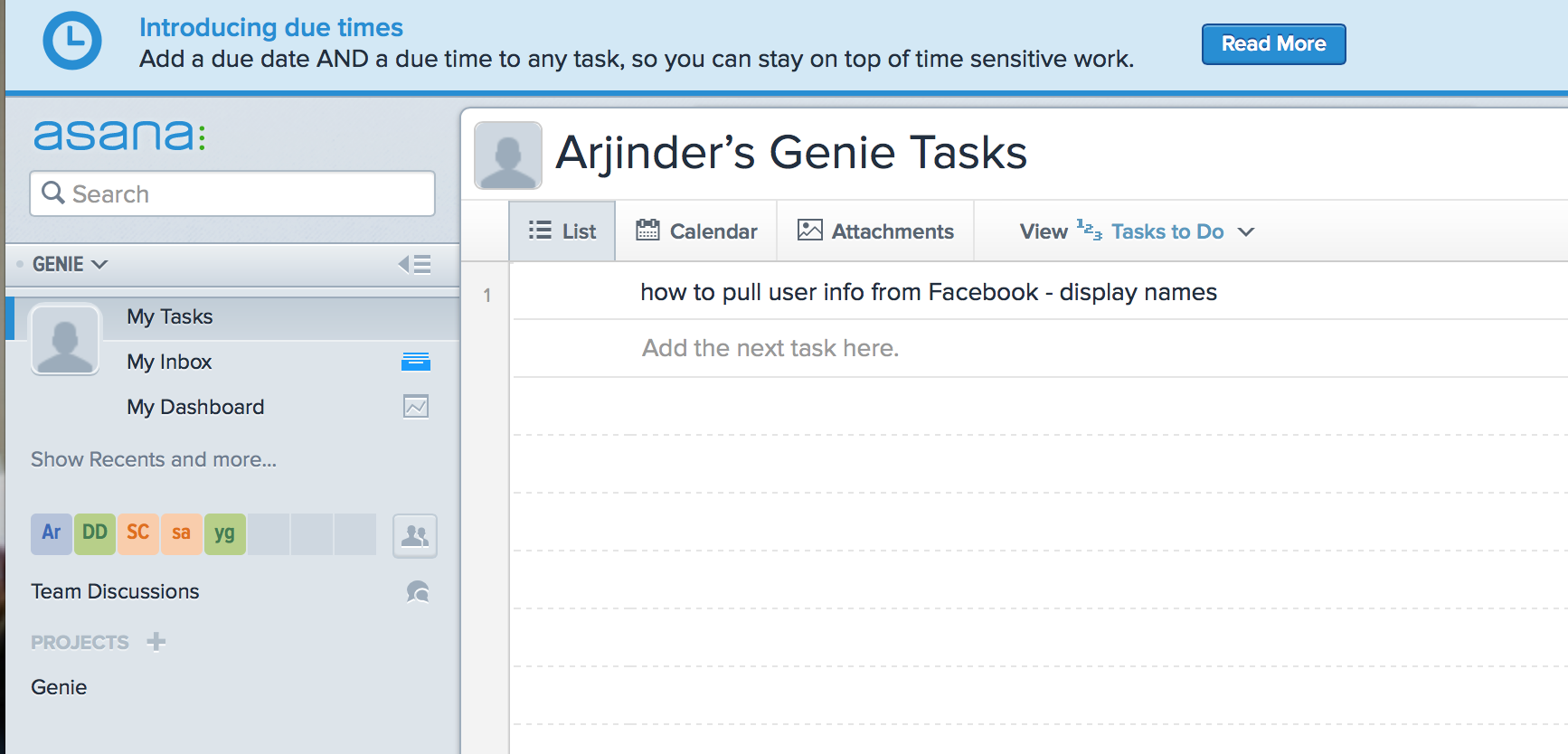
Task: Click the Read More button
Action: tap(1273, 44)
